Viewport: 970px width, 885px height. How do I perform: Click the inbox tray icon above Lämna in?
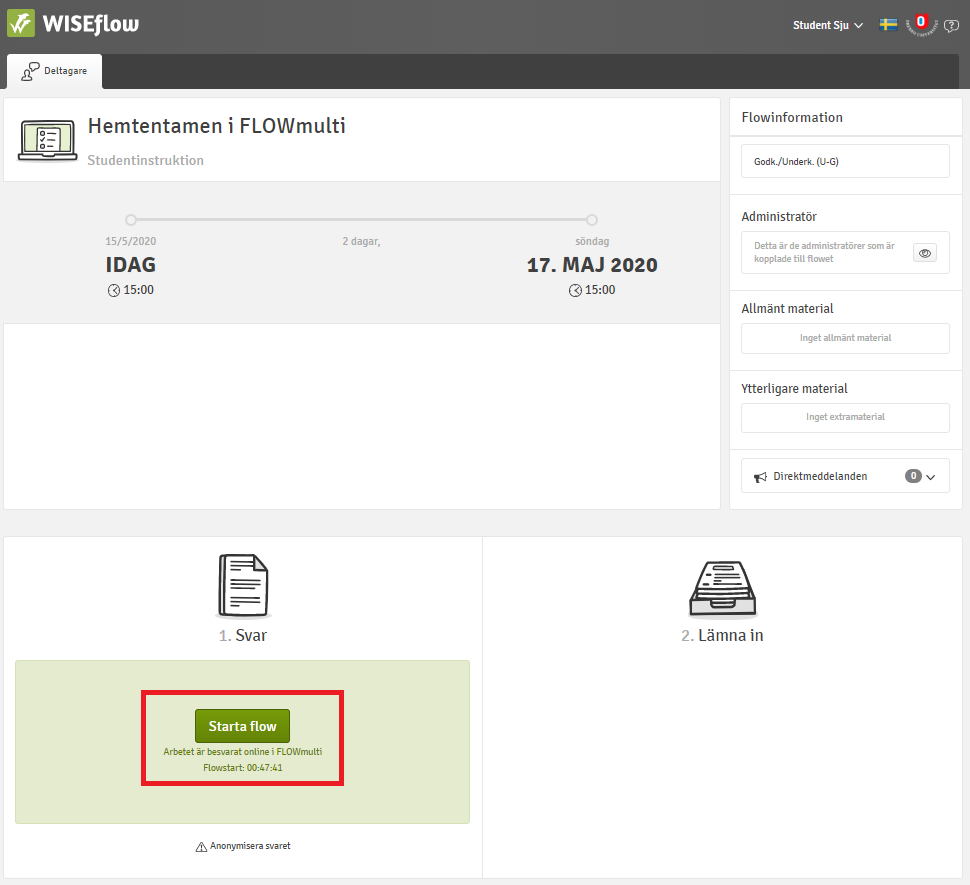click(722, 589)
